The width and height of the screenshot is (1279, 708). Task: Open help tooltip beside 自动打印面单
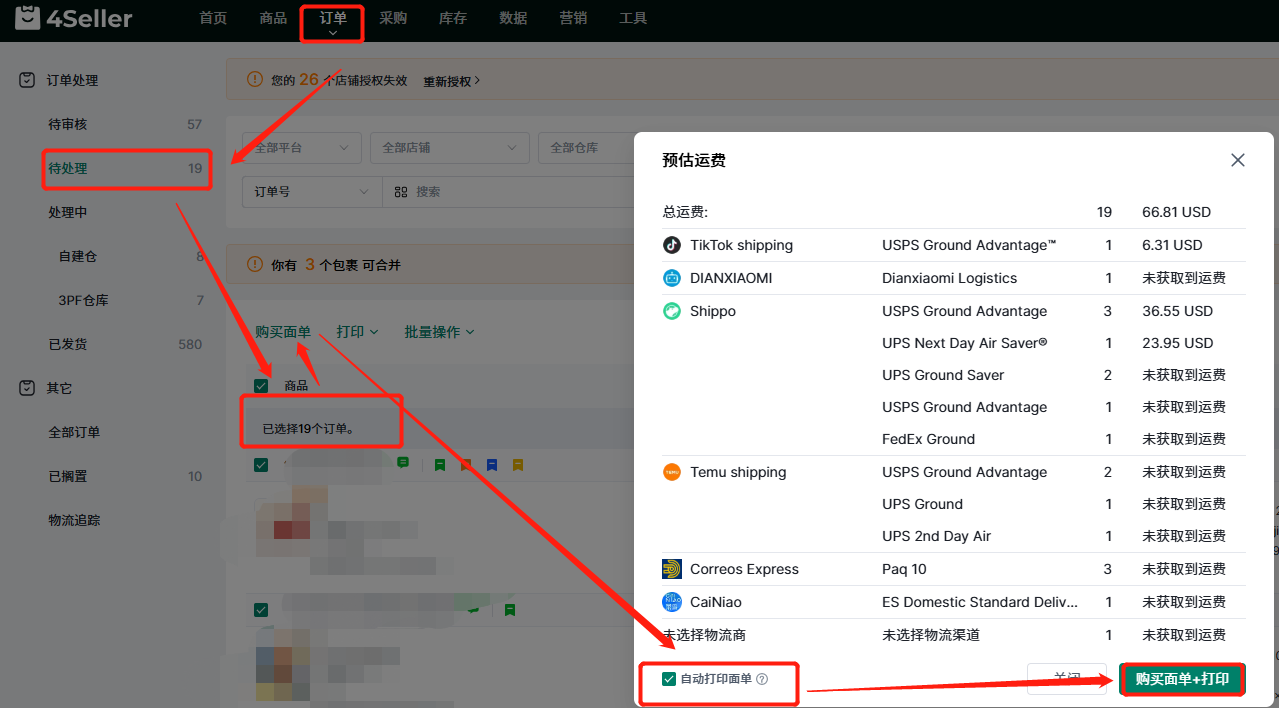coord(762,679)
